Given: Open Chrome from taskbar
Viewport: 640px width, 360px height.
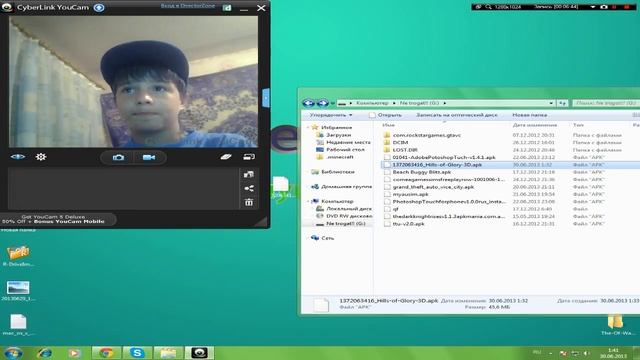Looking at the screenshot, I should [x=106, y=353].
